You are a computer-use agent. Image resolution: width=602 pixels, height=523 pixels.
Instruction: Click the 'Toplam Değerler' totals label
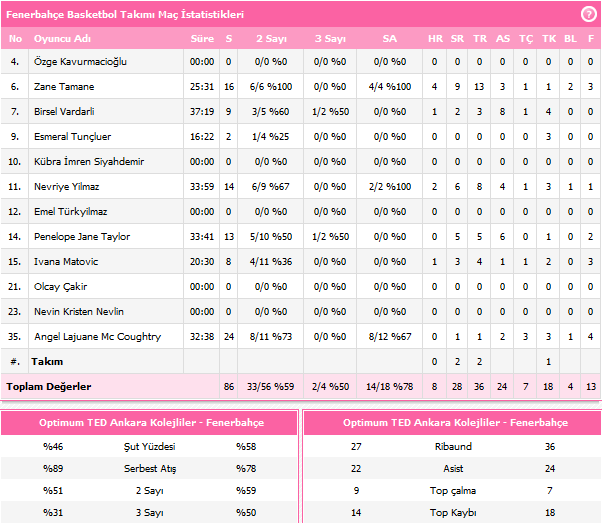[x=49, y=386]
